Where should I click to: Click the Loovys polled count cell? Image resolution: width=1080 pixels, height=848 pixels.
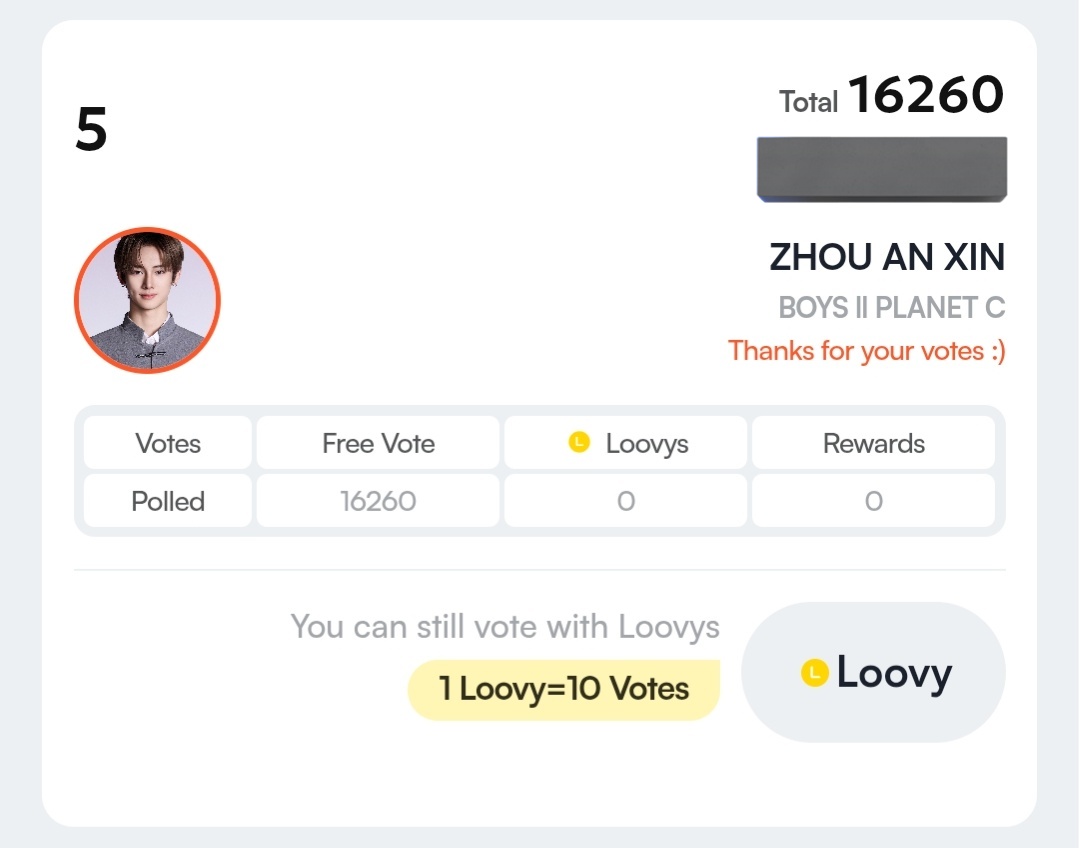point(626,501)
